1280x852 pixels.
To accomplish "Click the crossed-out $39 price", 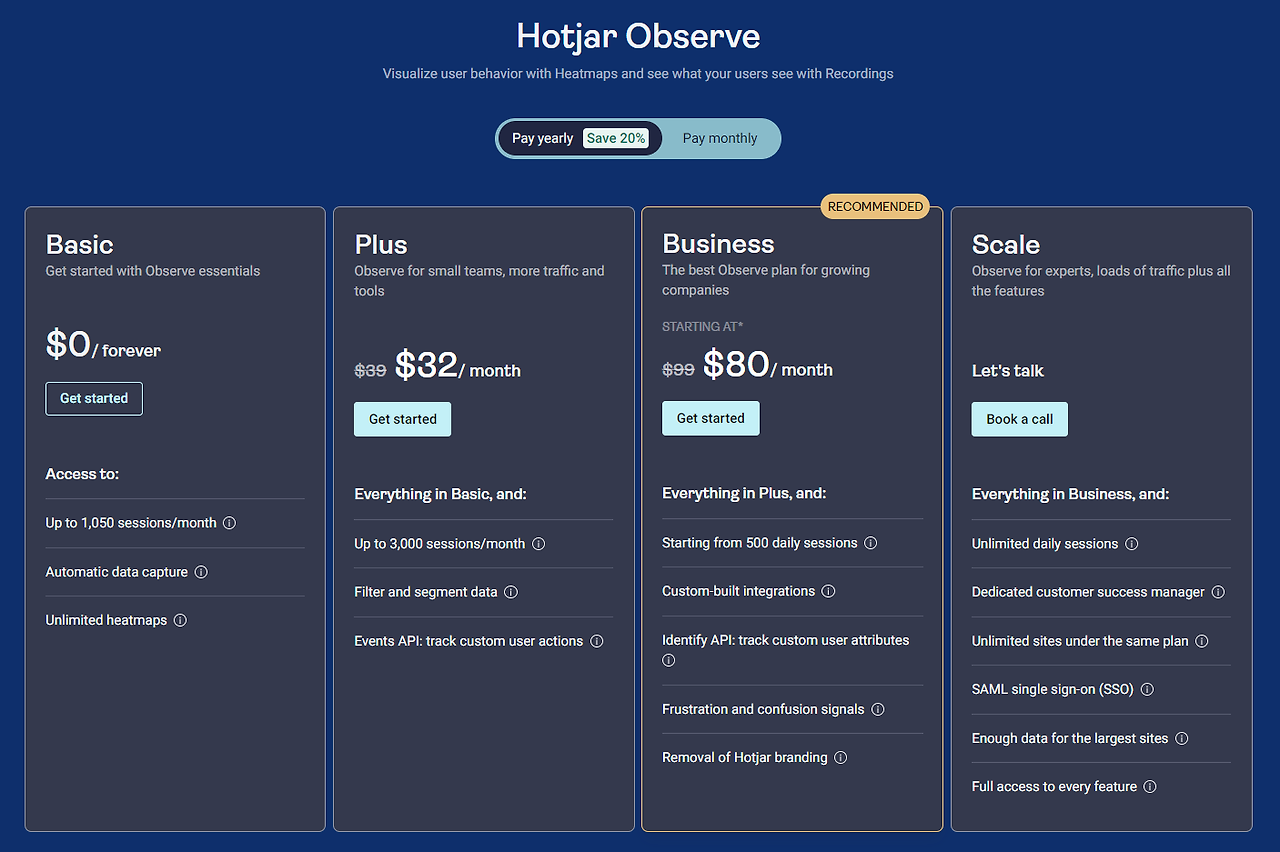I will [x=371, y=370].
